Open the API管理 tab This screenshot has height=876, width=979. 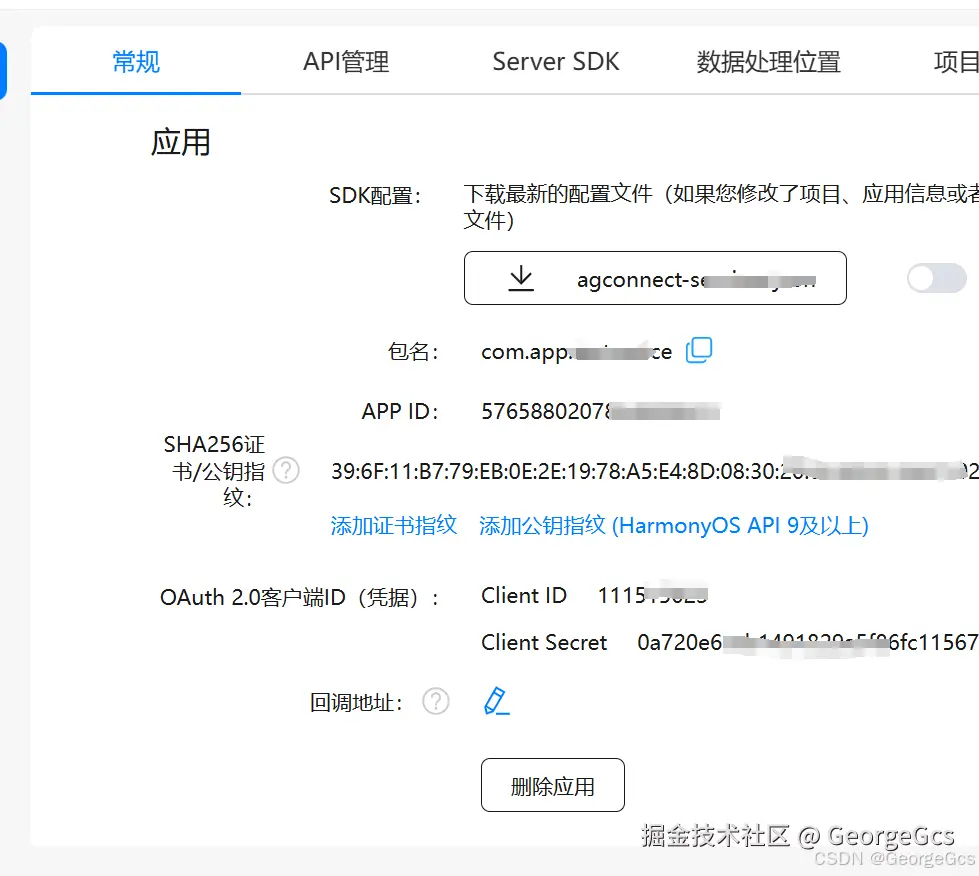point(346,62)
